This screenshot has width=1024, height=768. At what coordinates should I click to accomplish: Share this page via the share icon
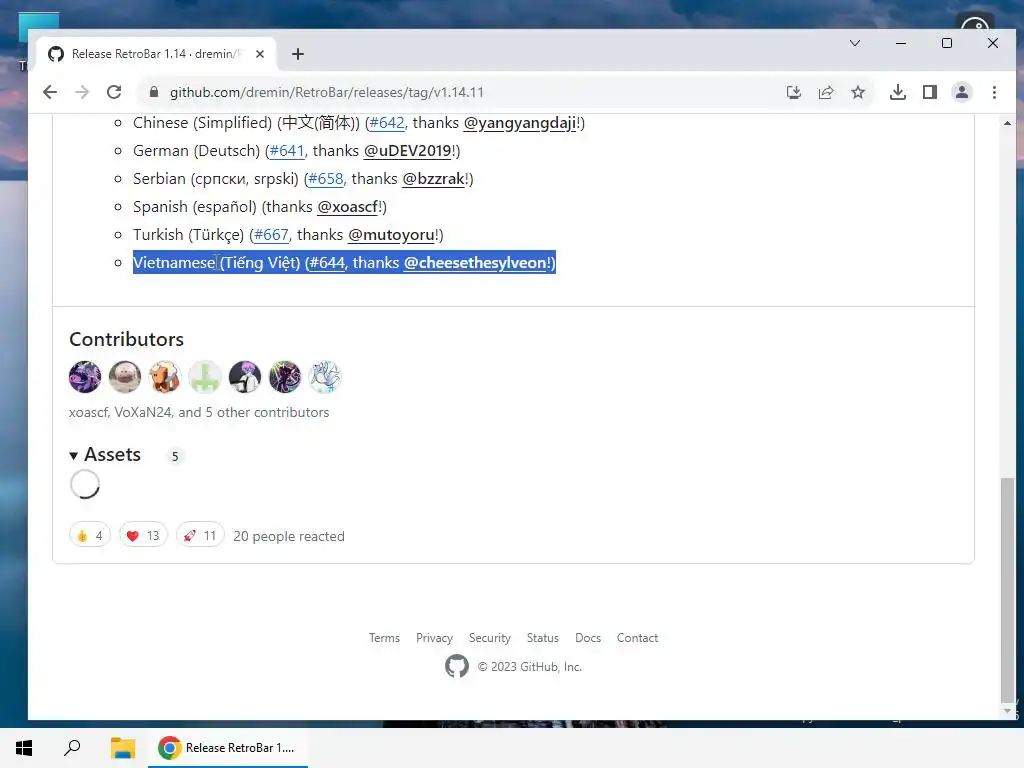coord(825,92)
